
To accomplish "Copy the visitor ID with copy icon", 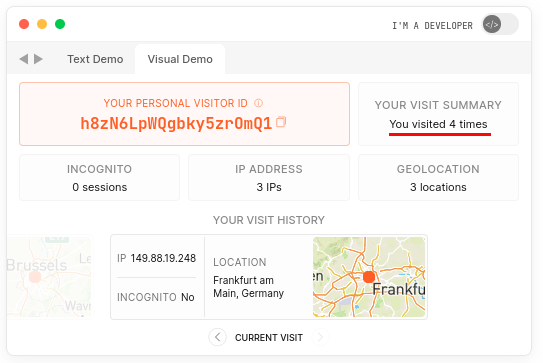I will coord(281,122).
